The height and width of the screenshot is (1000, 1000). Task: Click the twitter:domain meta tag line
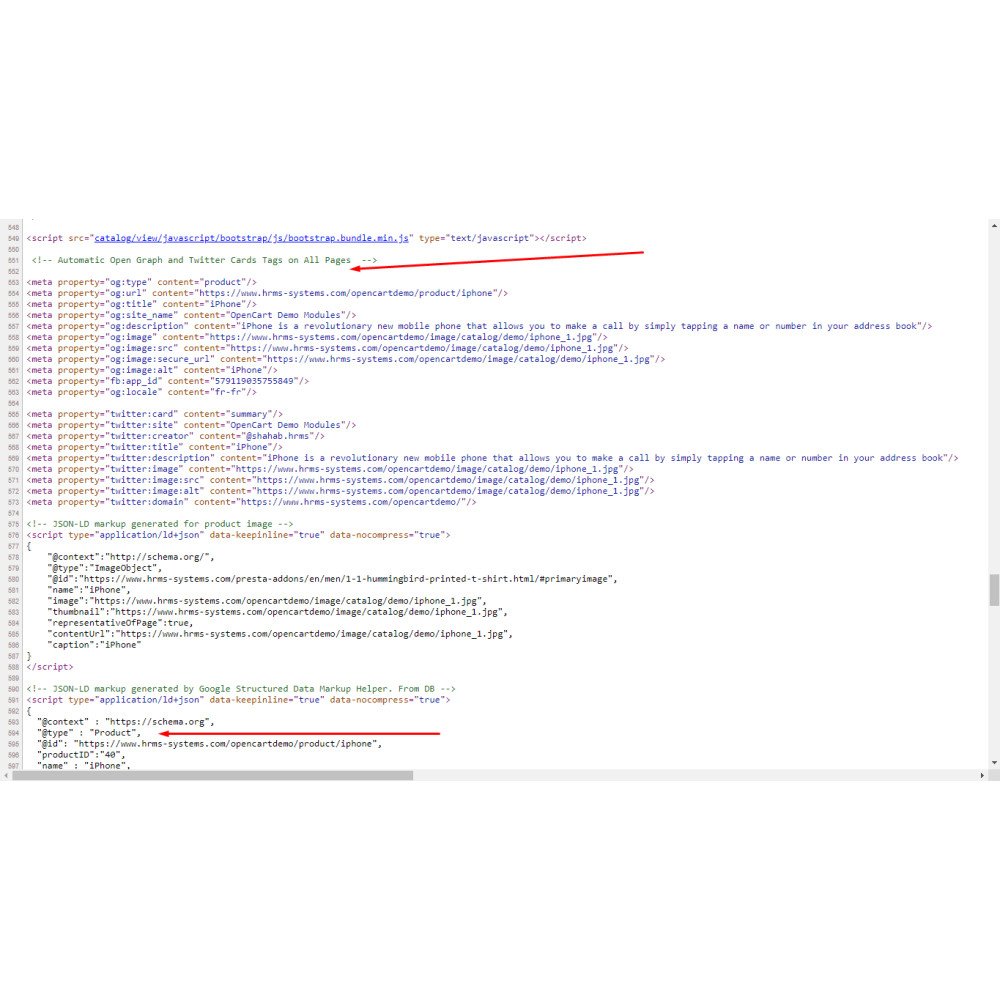[x=252, y=502]
